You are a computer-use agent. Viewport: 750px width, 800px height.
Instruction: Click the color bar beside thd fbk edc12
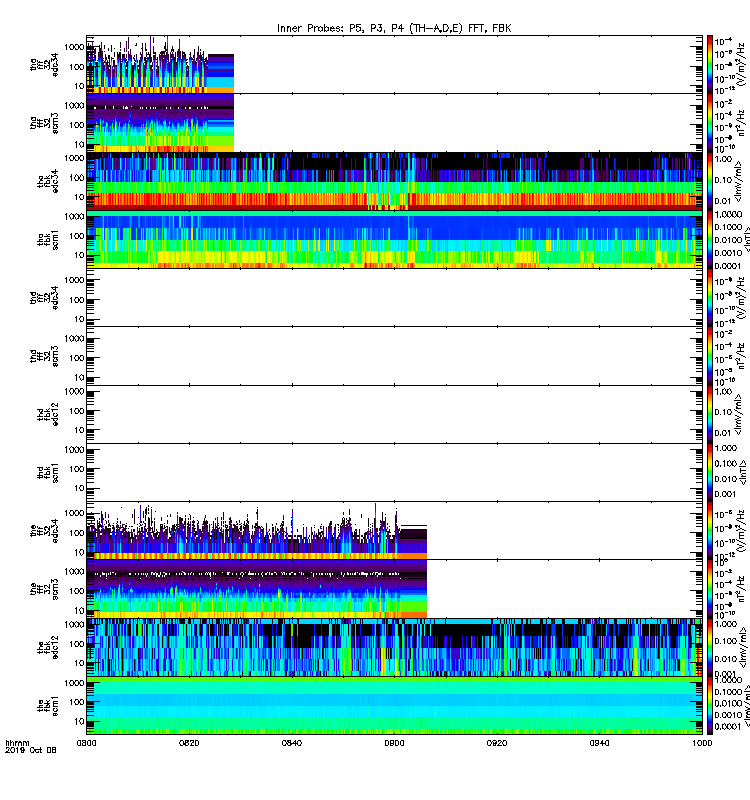tap(710, 414)
